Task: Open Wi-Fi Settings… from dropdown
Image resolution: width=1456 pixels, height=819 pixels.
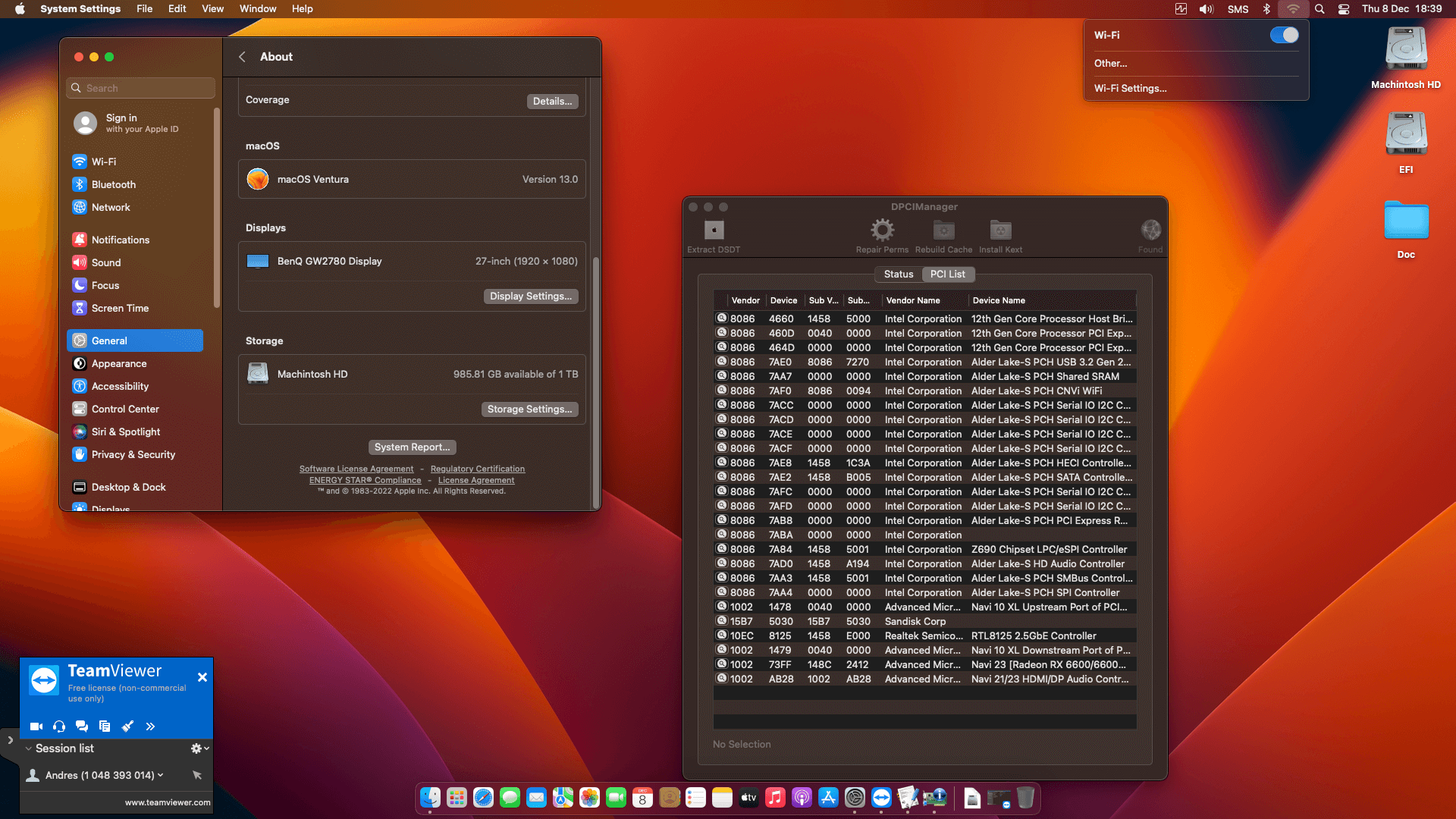Action: [x=1130, y=89]
